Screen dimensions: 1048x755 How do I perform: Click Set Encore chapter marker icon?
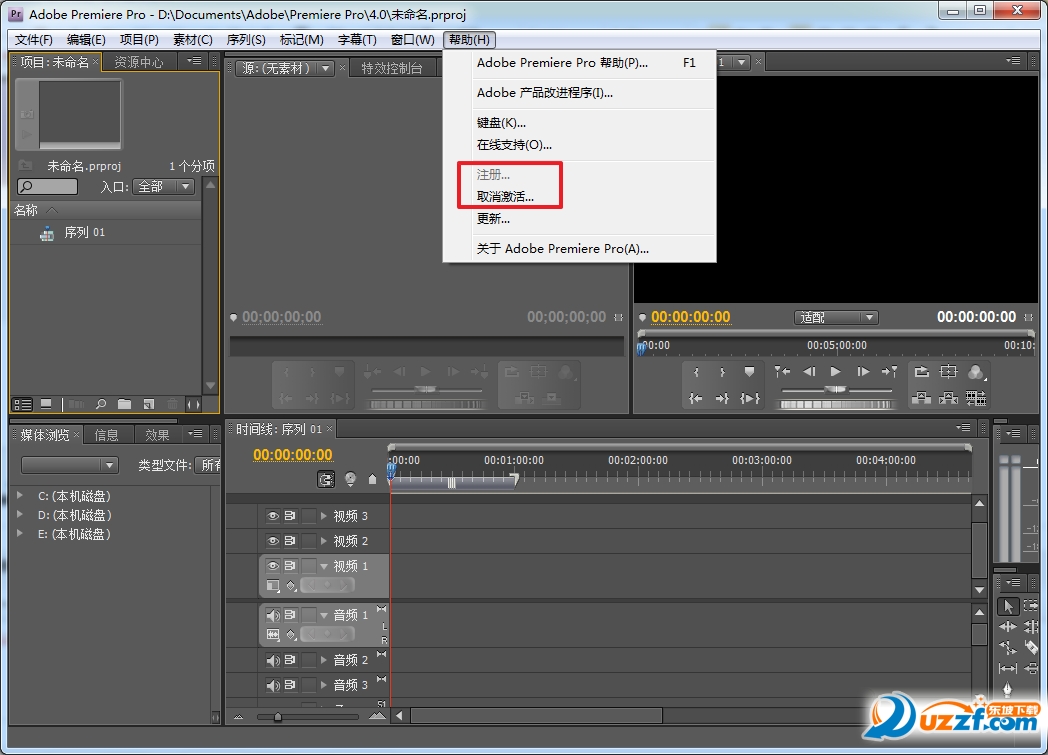pyautogui.click(x=350, y=479)
